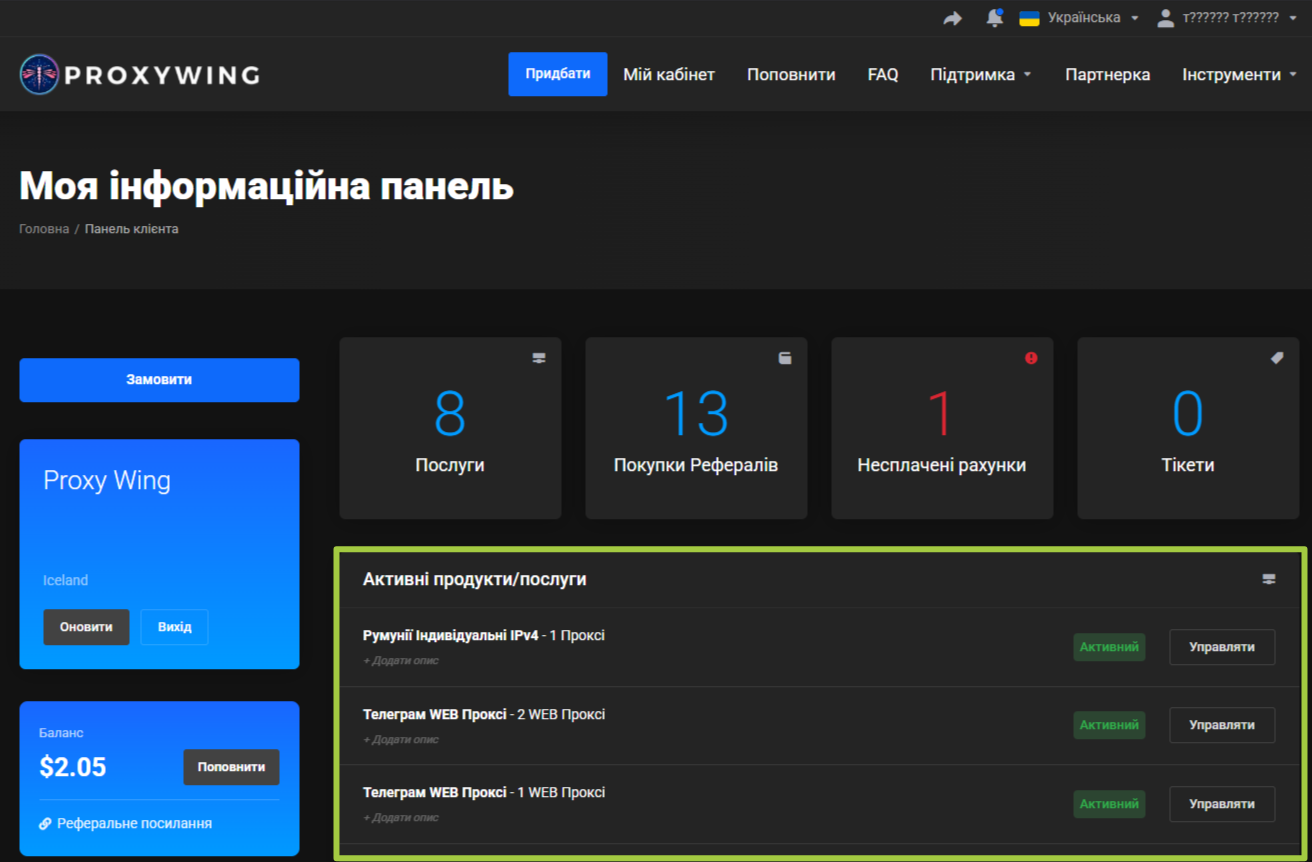Click the Активні продукти/послуги heading
Viewport: 1312px width, 862px height.
[x=475, y=579]
